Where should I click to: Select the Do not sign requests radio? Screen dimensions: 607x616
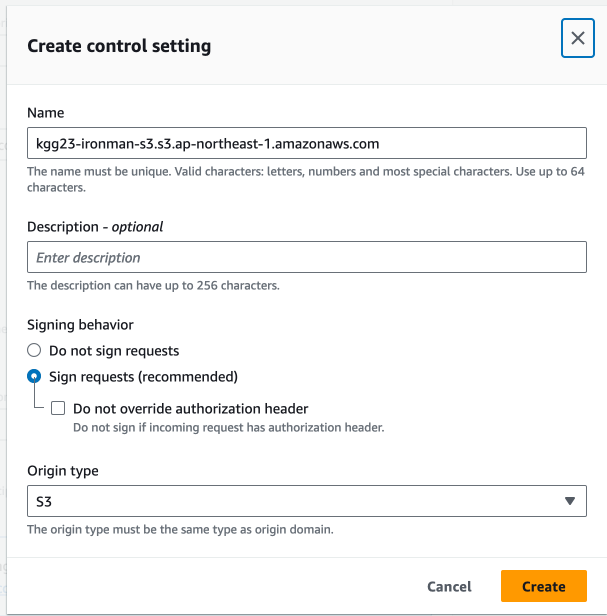click(34, 351)
